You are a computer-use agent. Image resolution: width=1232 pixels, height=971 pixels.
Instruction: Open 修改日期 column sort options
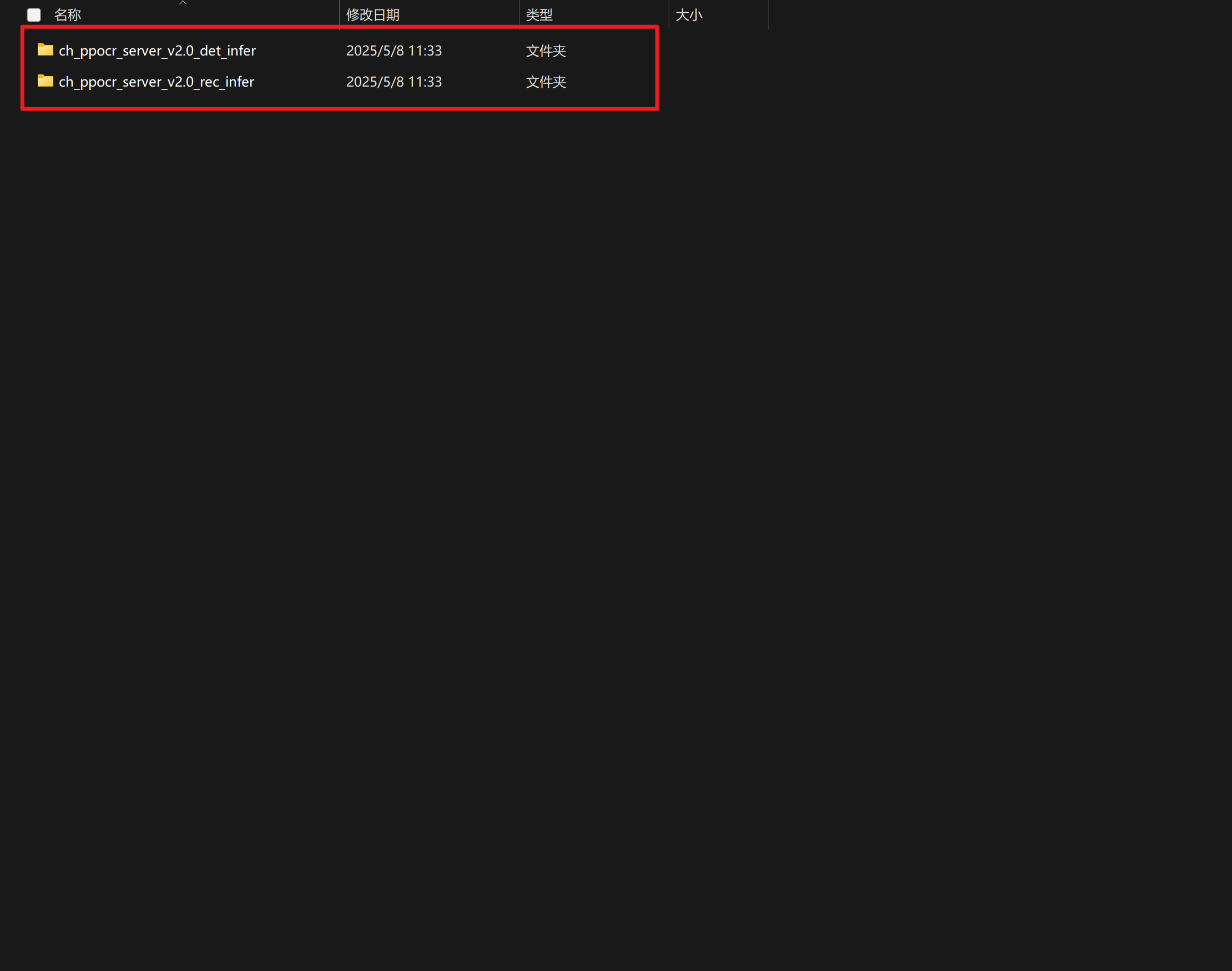tap(372, 15)
